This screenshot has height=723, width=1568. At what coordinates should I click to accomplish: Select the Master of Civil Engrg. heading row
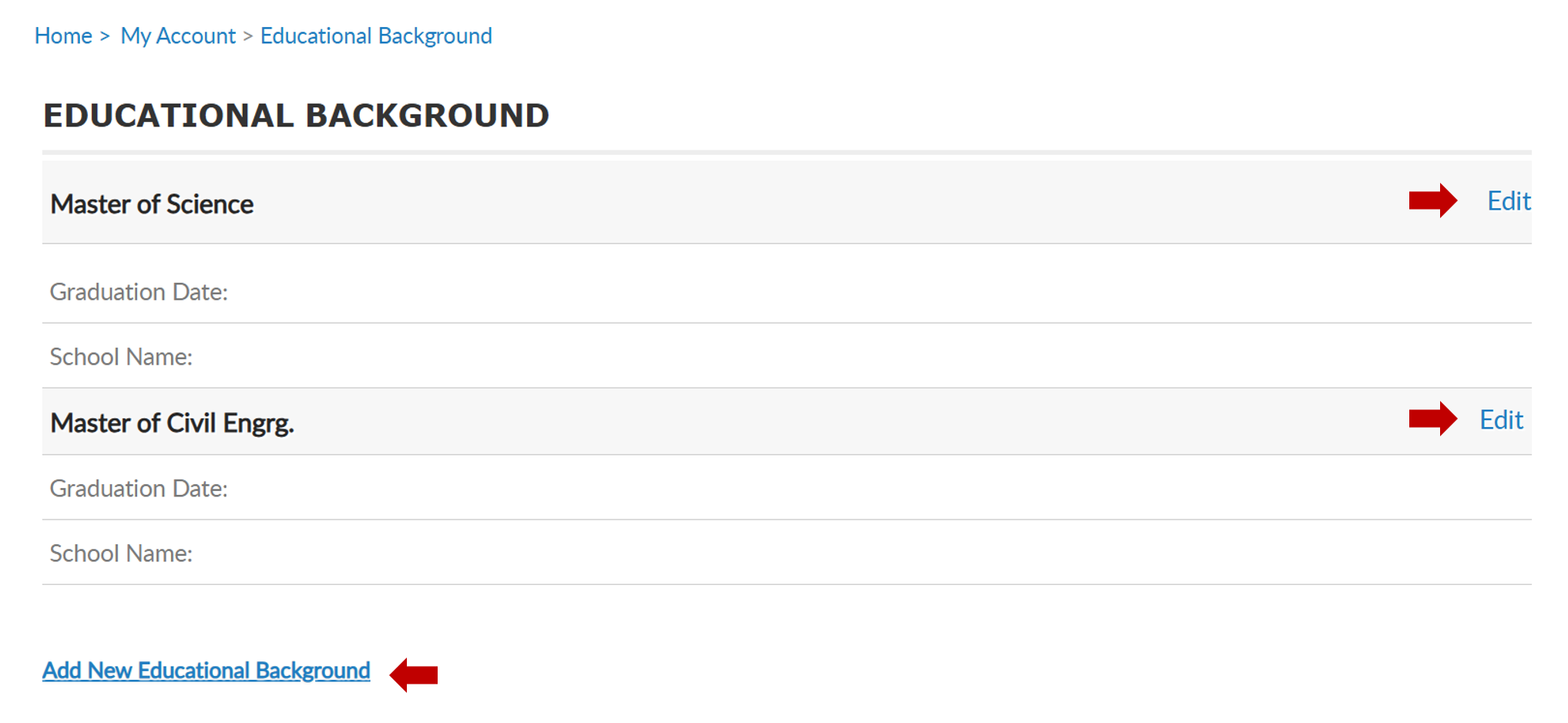click(x=787, y=421)
